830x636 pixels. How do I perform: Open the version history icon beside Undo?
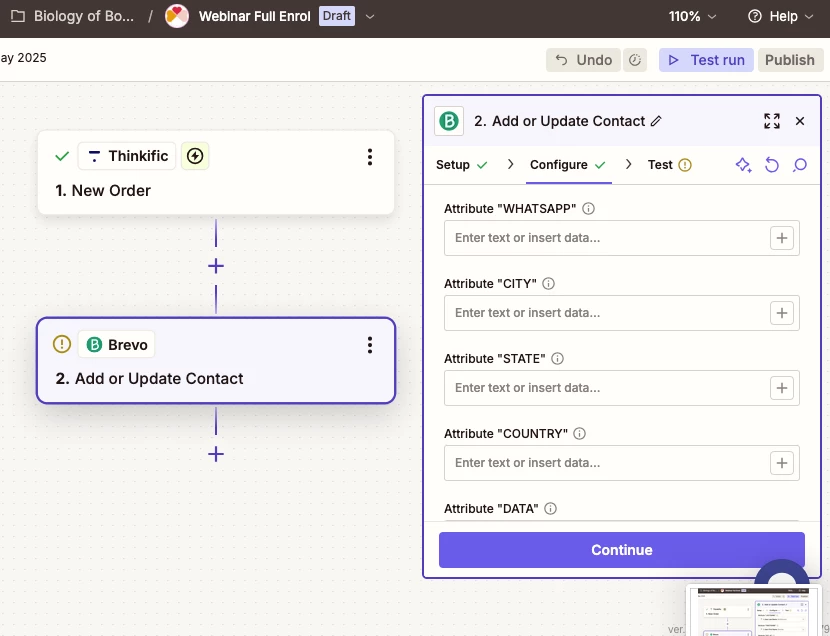pyautogui.click(x=635, y=60)
